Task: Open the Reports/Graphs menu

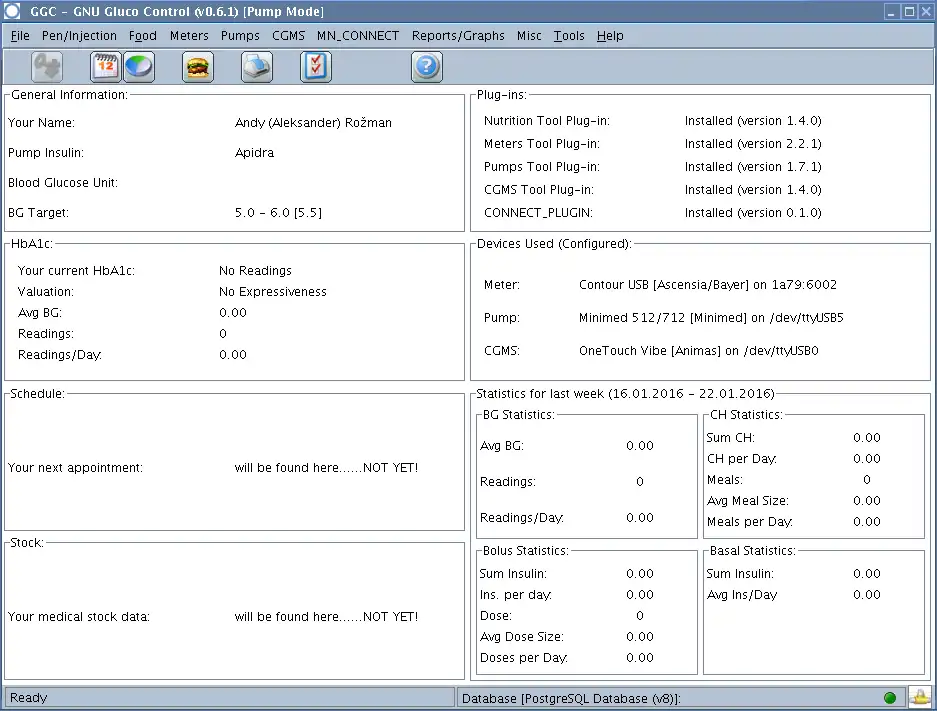Action: tap(458, 36)
